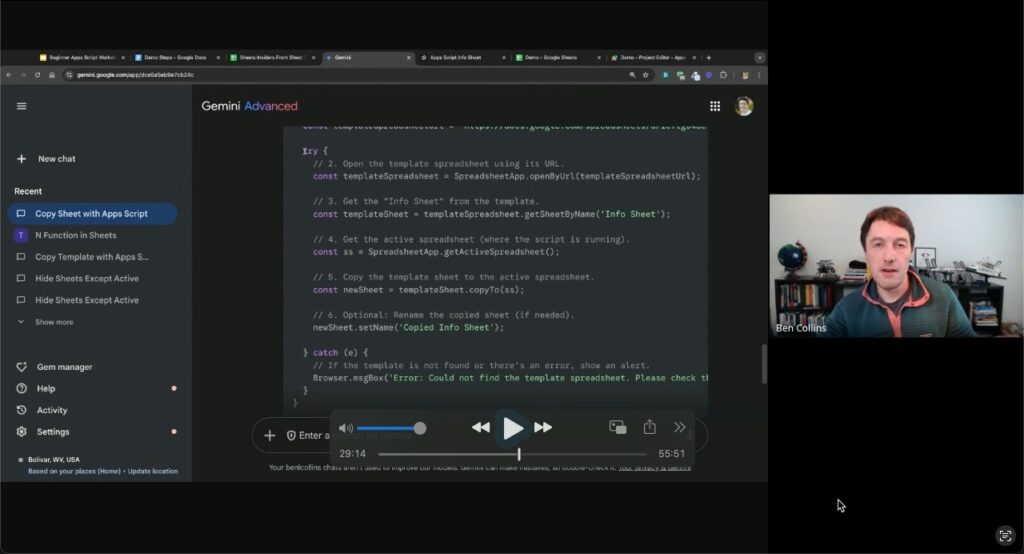Open Settings in the sidebar
Viewport: 1024px width, 554px height.
43,432
